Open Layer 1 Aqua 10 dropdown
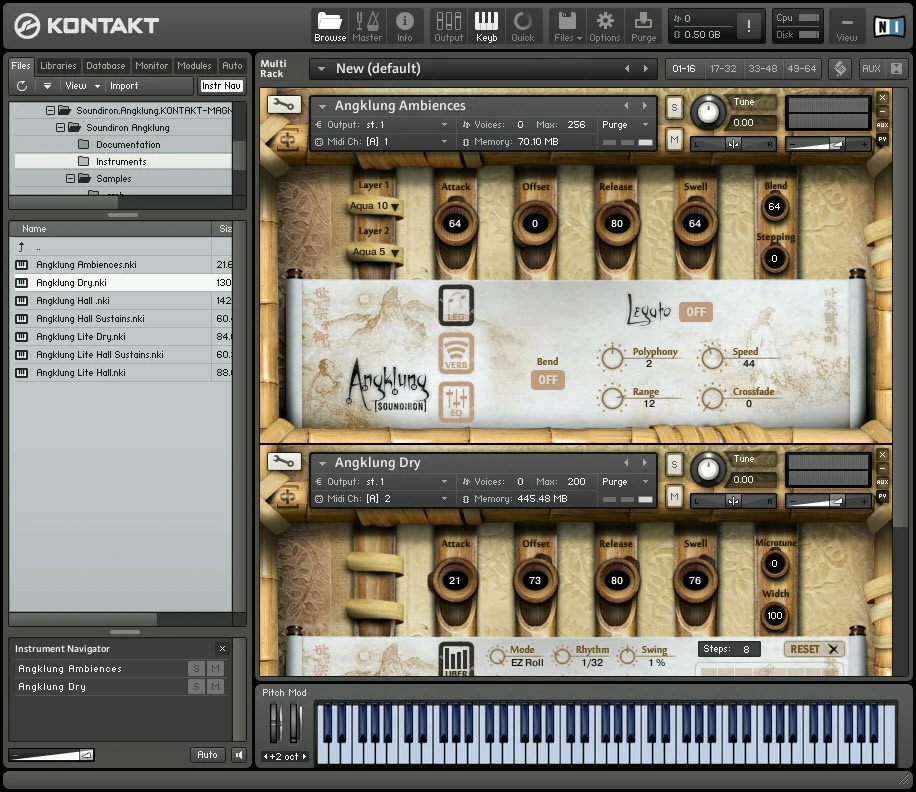916x792 pixels. click(x=374, y=206)
